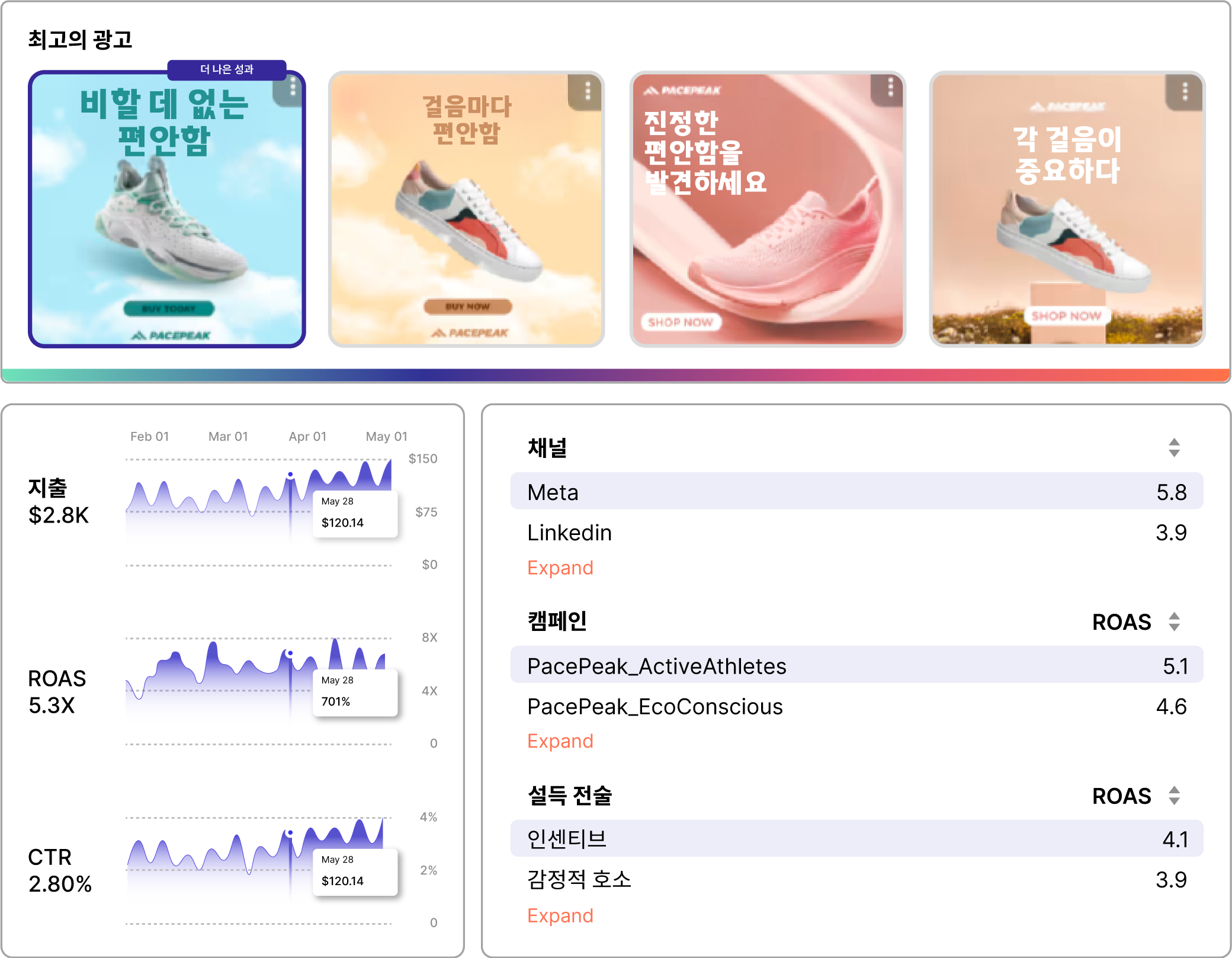Click the CTR chart marker dot
Viewport: 1232px width, 958px height.
tap(290, 832)
